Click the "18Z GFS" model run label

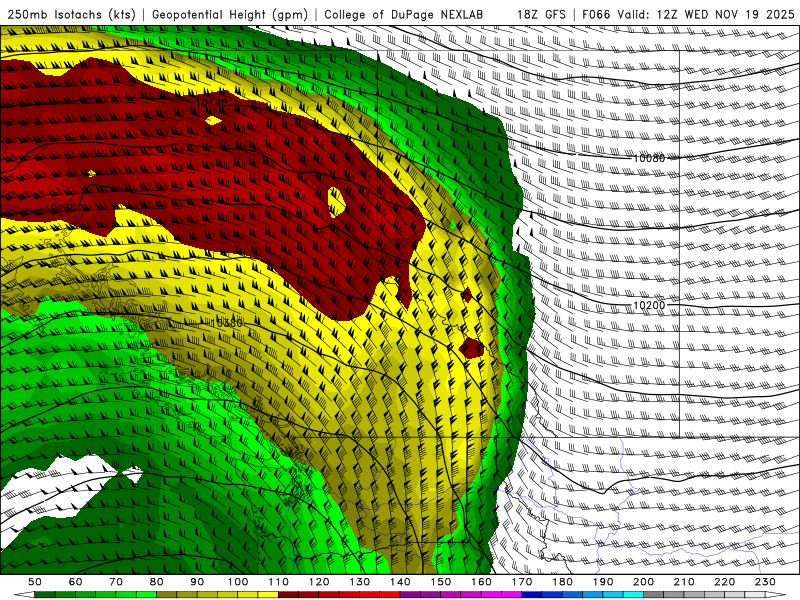click(541, 14)
